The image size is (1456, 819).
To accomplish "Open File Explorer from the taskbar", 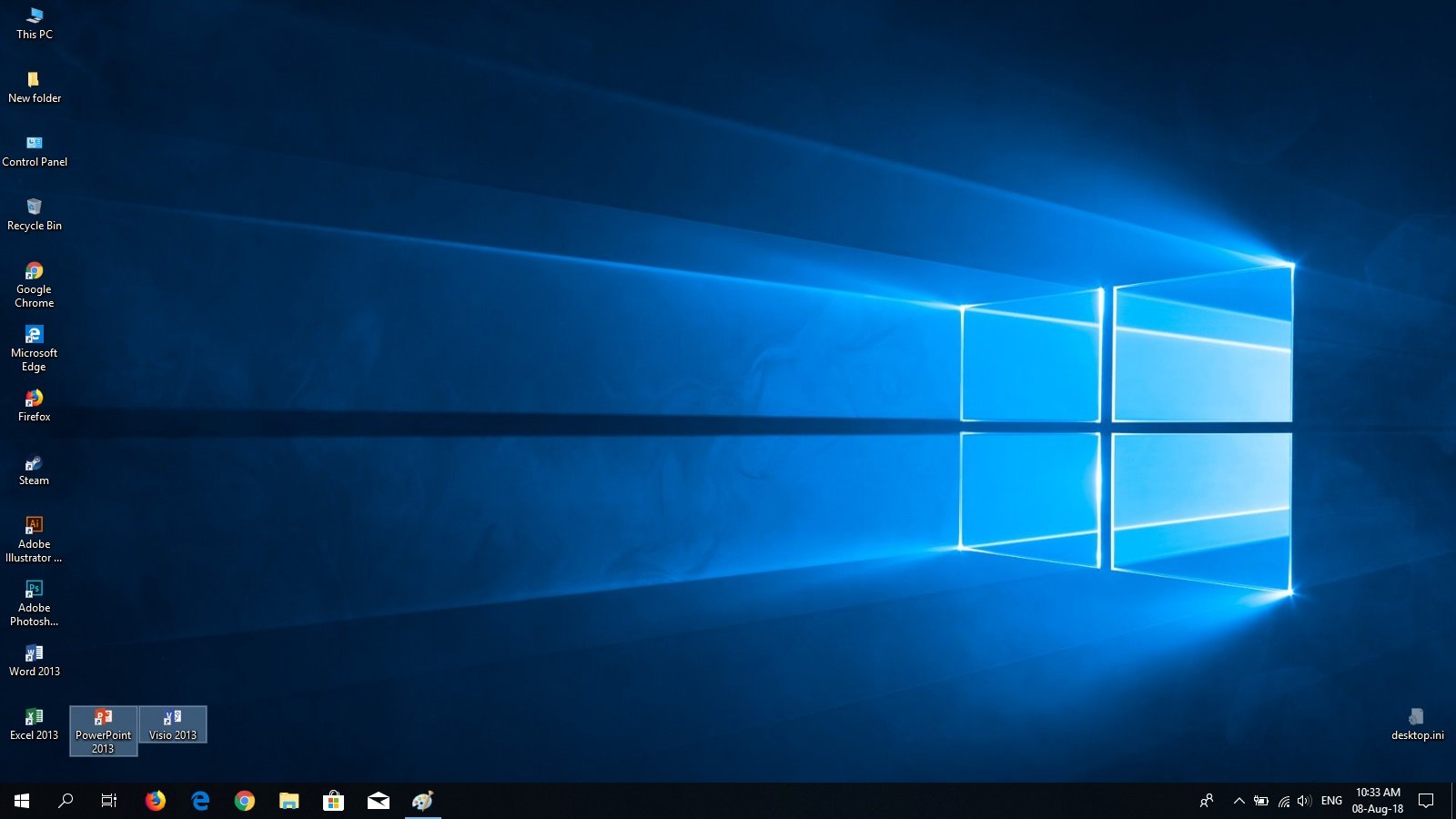I will pyautogui.click(x=288, y=801).
